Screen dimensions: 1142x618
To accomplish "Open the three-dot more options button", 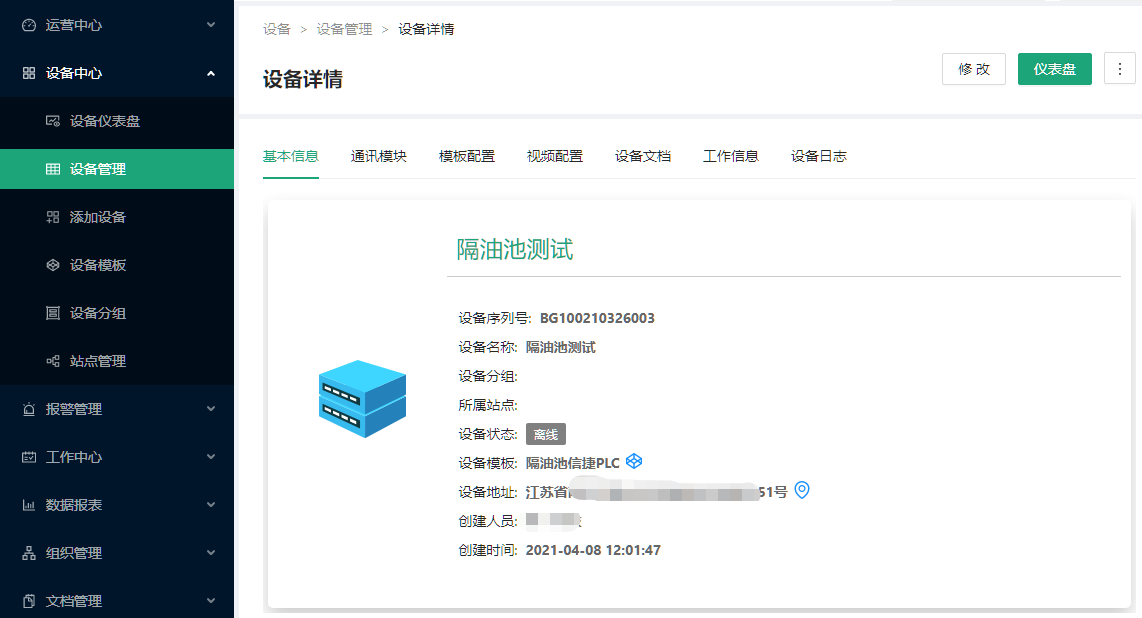I will (x=1119, y=69).
